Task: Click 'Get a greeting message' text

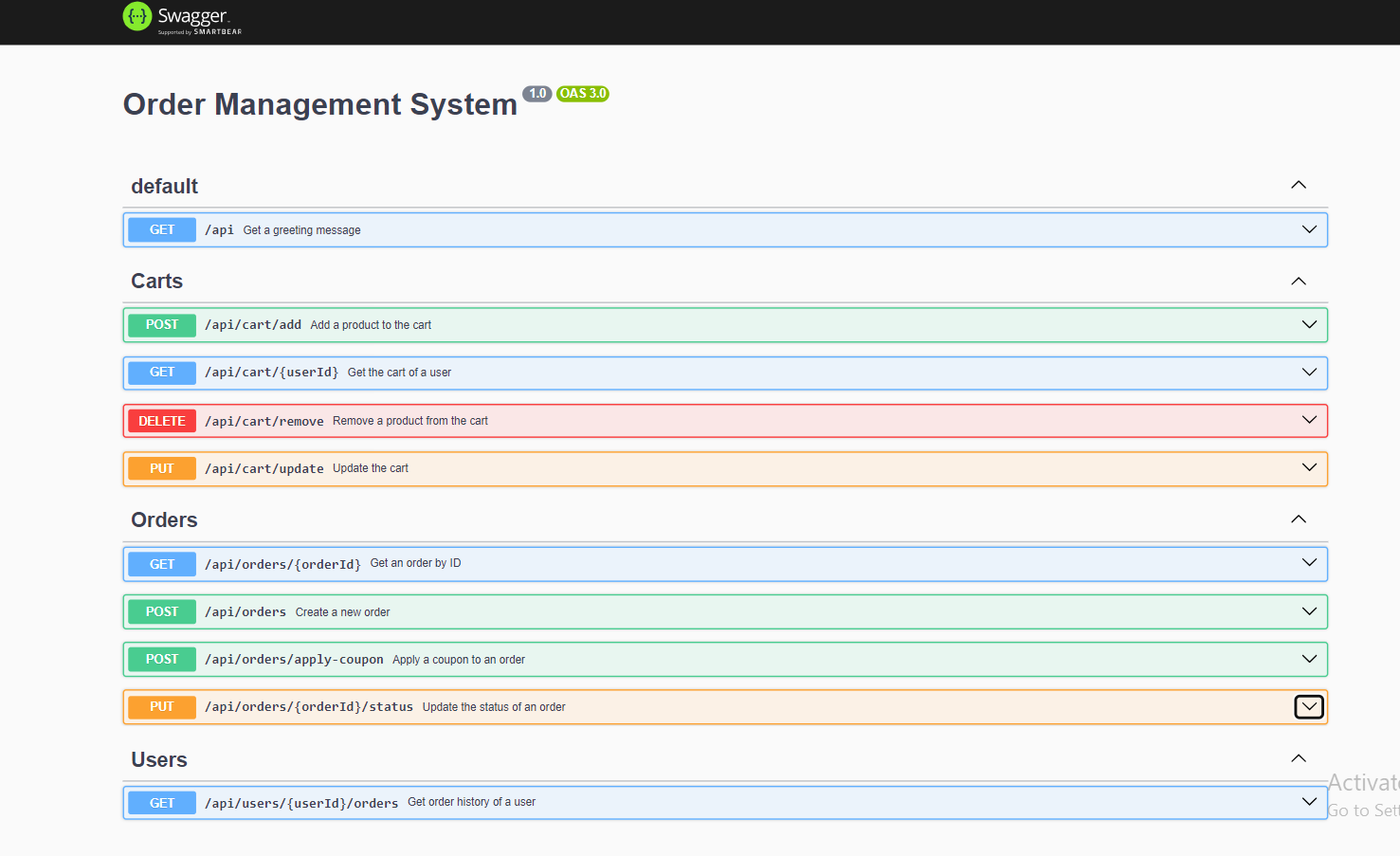Action: point(302,230)
